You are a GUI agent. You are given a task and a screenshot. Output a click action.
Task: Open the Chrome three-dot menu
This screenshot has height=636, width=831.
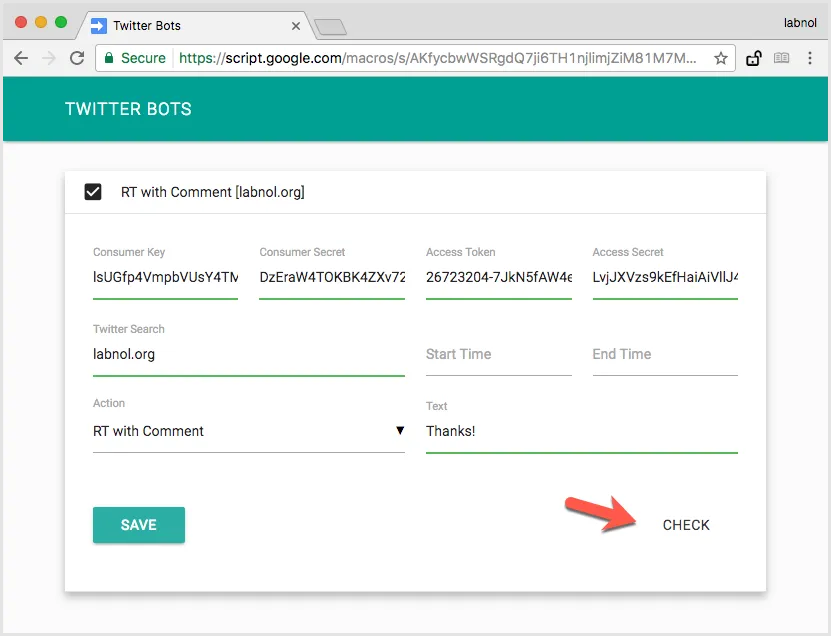point(810,58)
